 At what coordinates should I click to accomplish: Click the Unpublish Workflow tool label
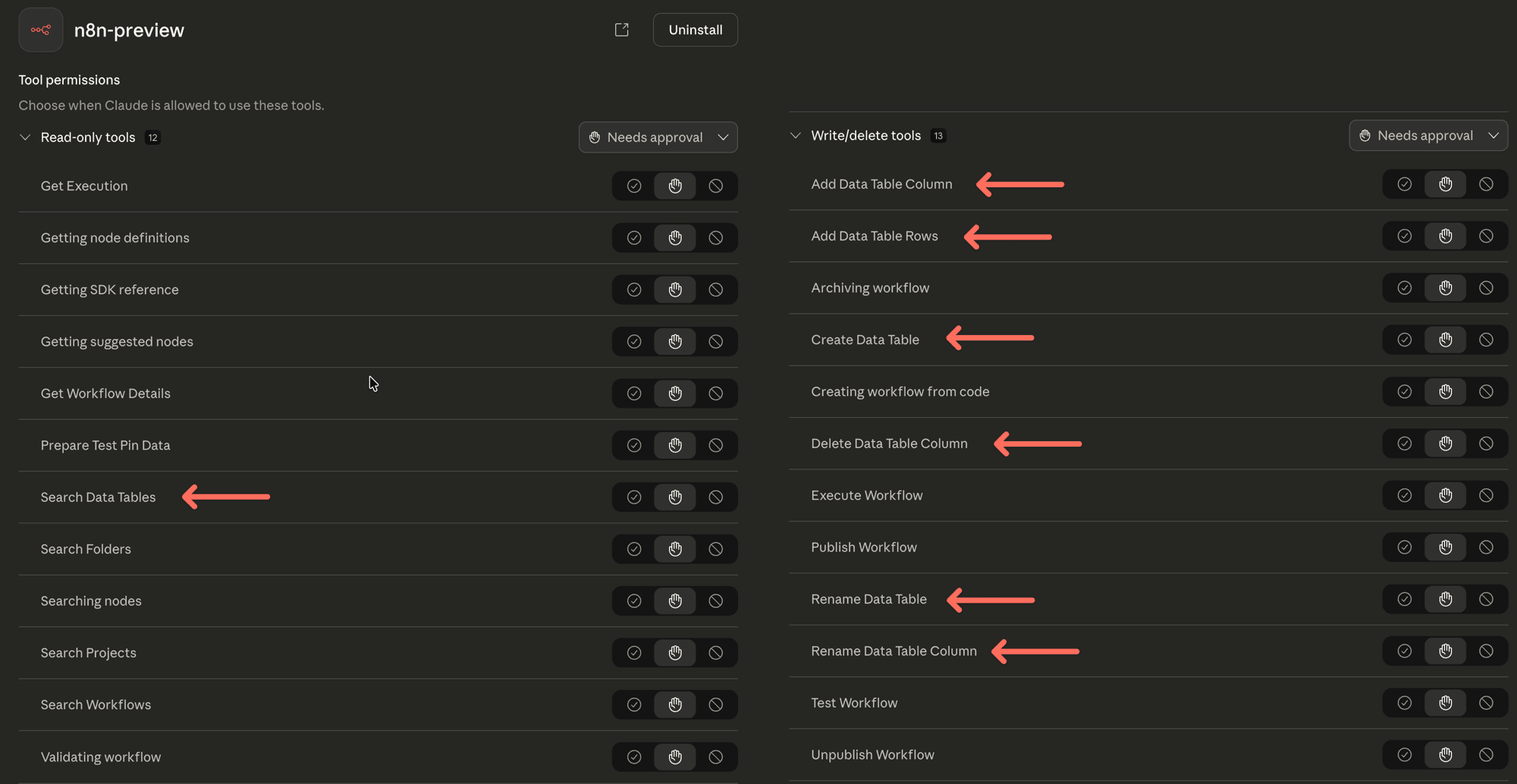pyautogui.click(x=872, y=755)
